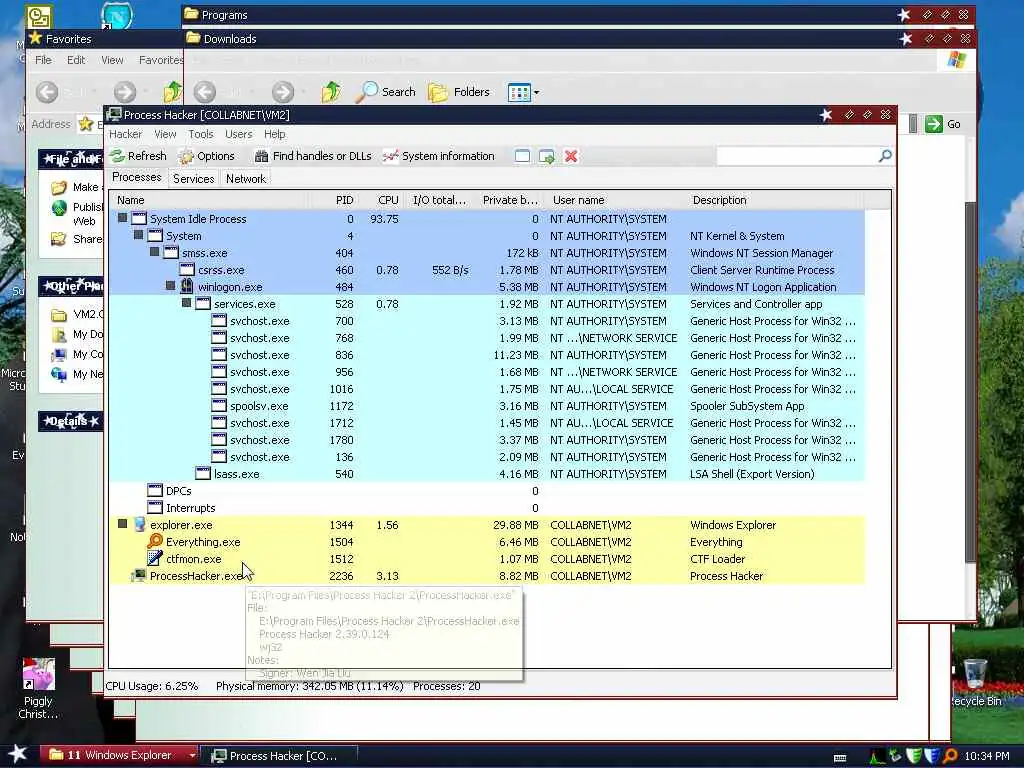Open System information window
The width and height of the screenshot is (1024, 768).
[x=439, y=156]
